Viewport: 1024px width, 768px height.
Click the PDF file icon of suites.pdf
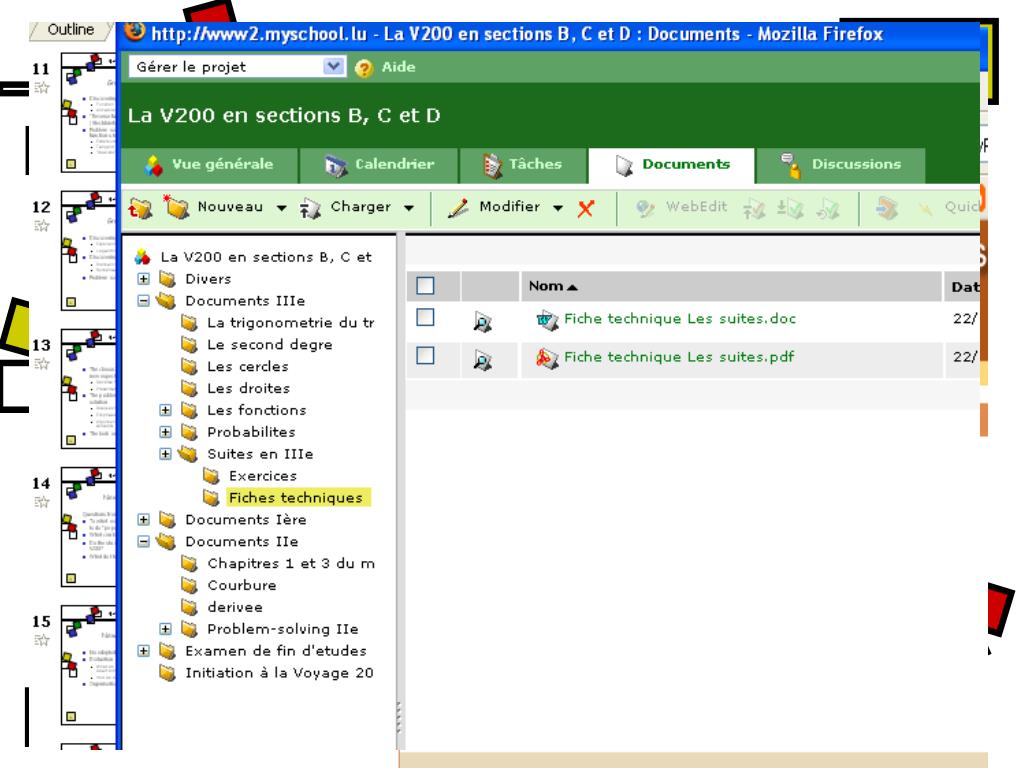[x=547, y=358]
